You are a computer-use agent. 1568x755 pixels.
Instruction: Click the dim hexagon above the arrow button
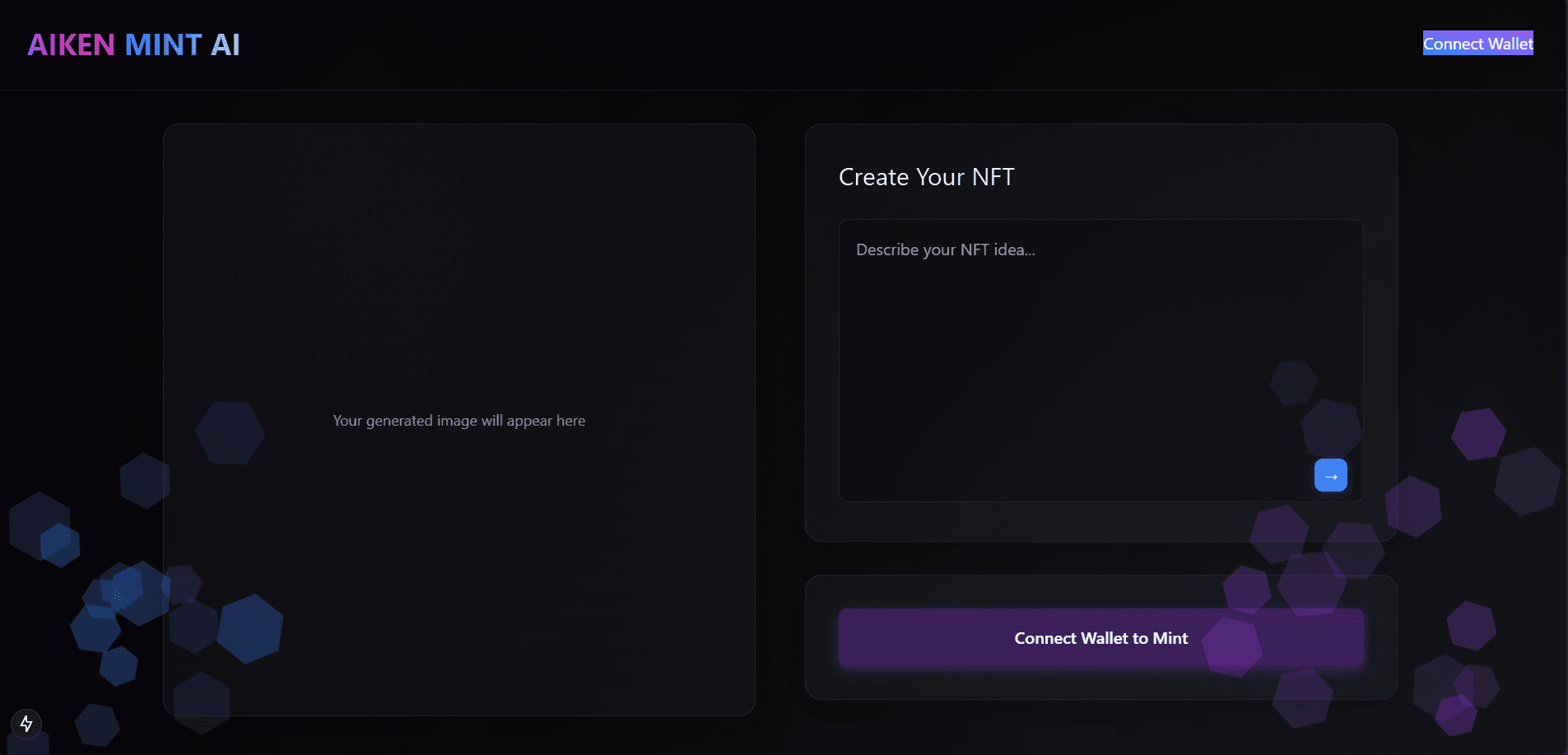point(1293,382)
